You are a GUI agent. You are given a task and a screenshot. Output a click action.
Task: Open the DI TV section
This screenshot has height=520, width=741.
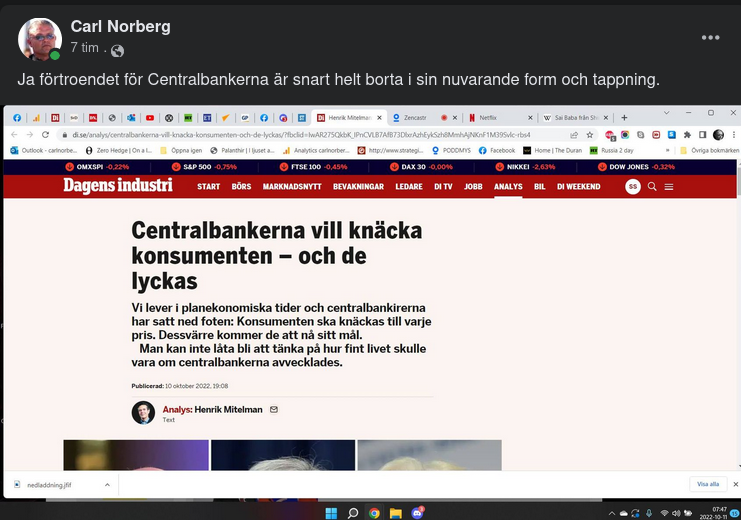(x=443, y=187)
